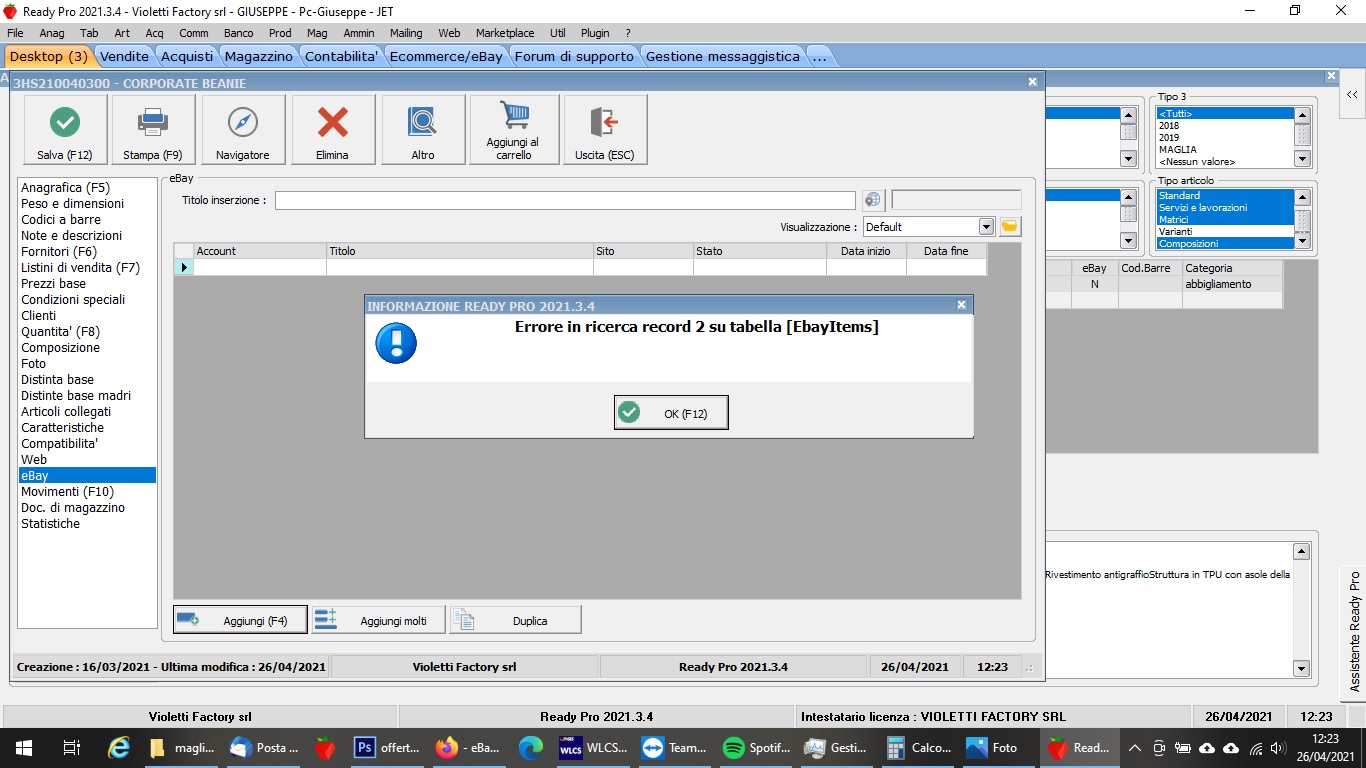This screenshot has height=768, width=1366.
Task: Open the Gestione messaggistica tab
Action: click(723, 56)
